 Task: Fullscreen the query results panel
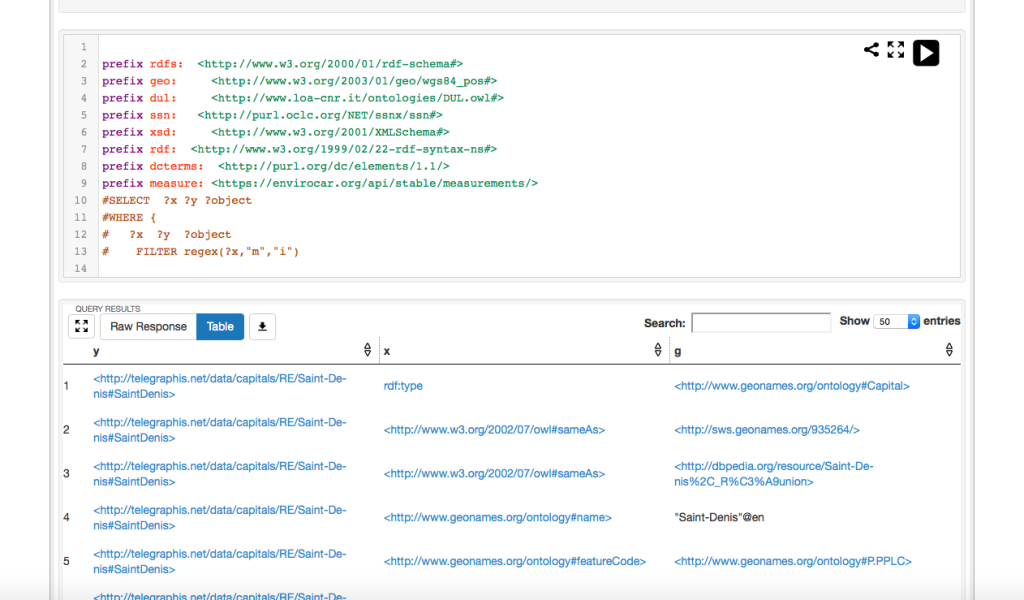tap(81, 326)
